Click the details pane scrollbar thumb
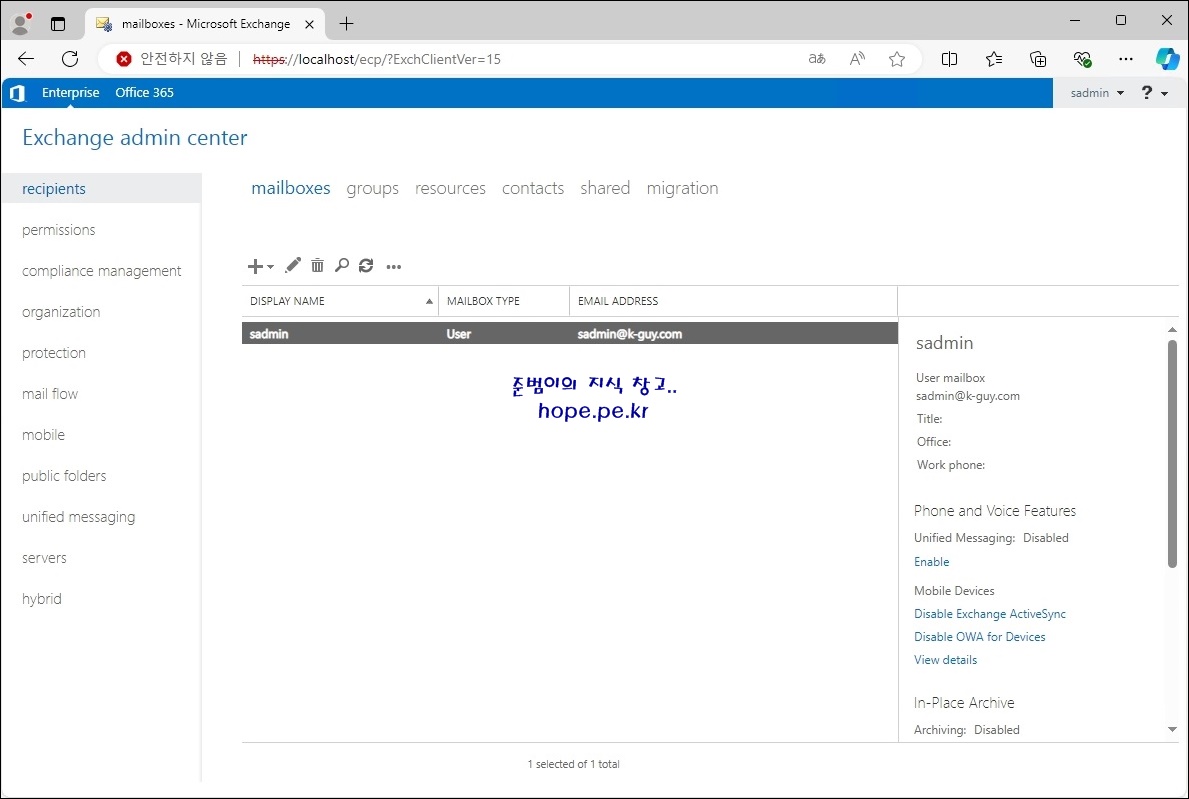Viewport: 1189px width, 799px height. [1172, 453]
